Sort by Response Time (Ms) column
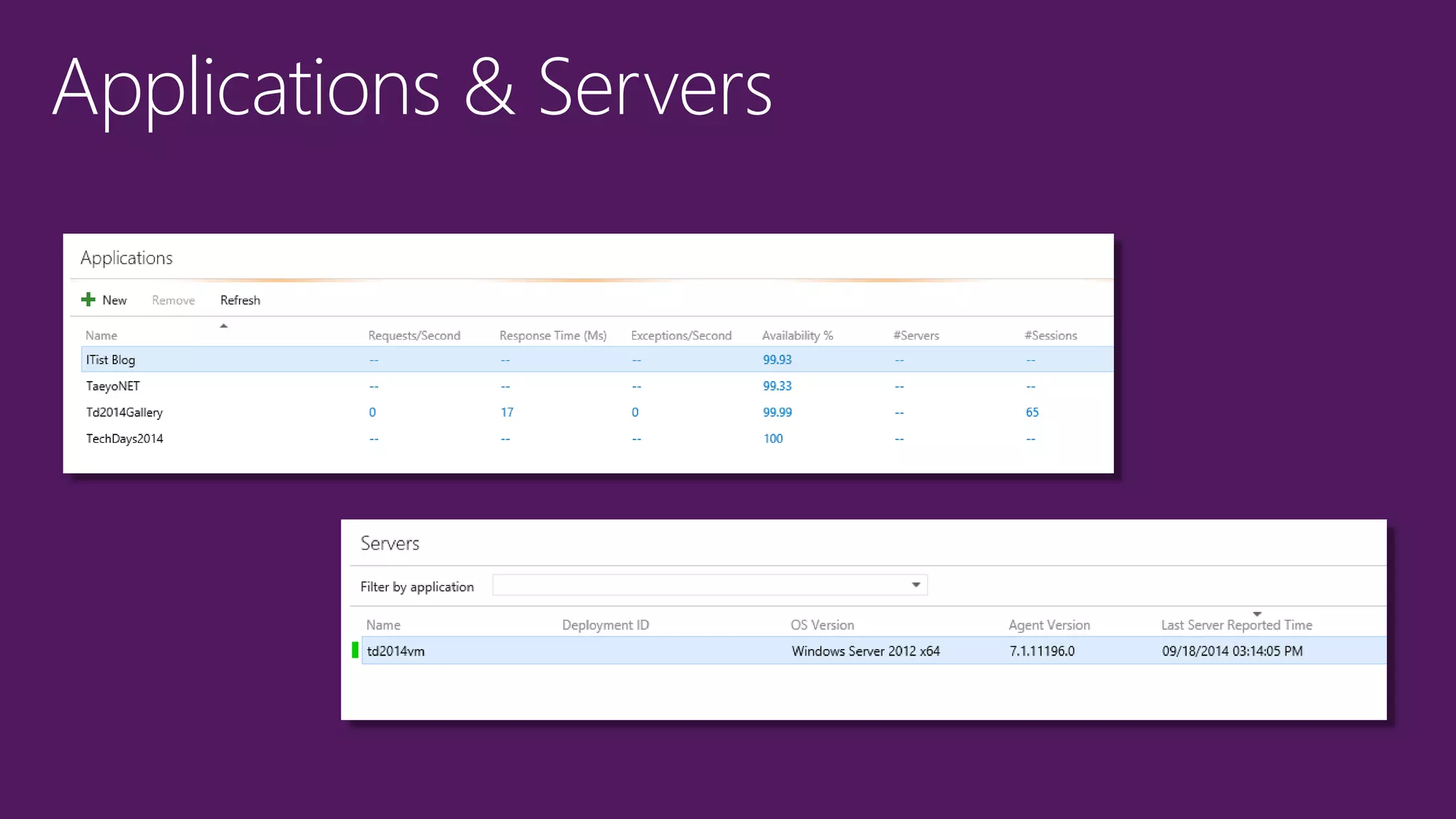Image resolution: width=1456 pixels, height=819 pixels. 553,336
